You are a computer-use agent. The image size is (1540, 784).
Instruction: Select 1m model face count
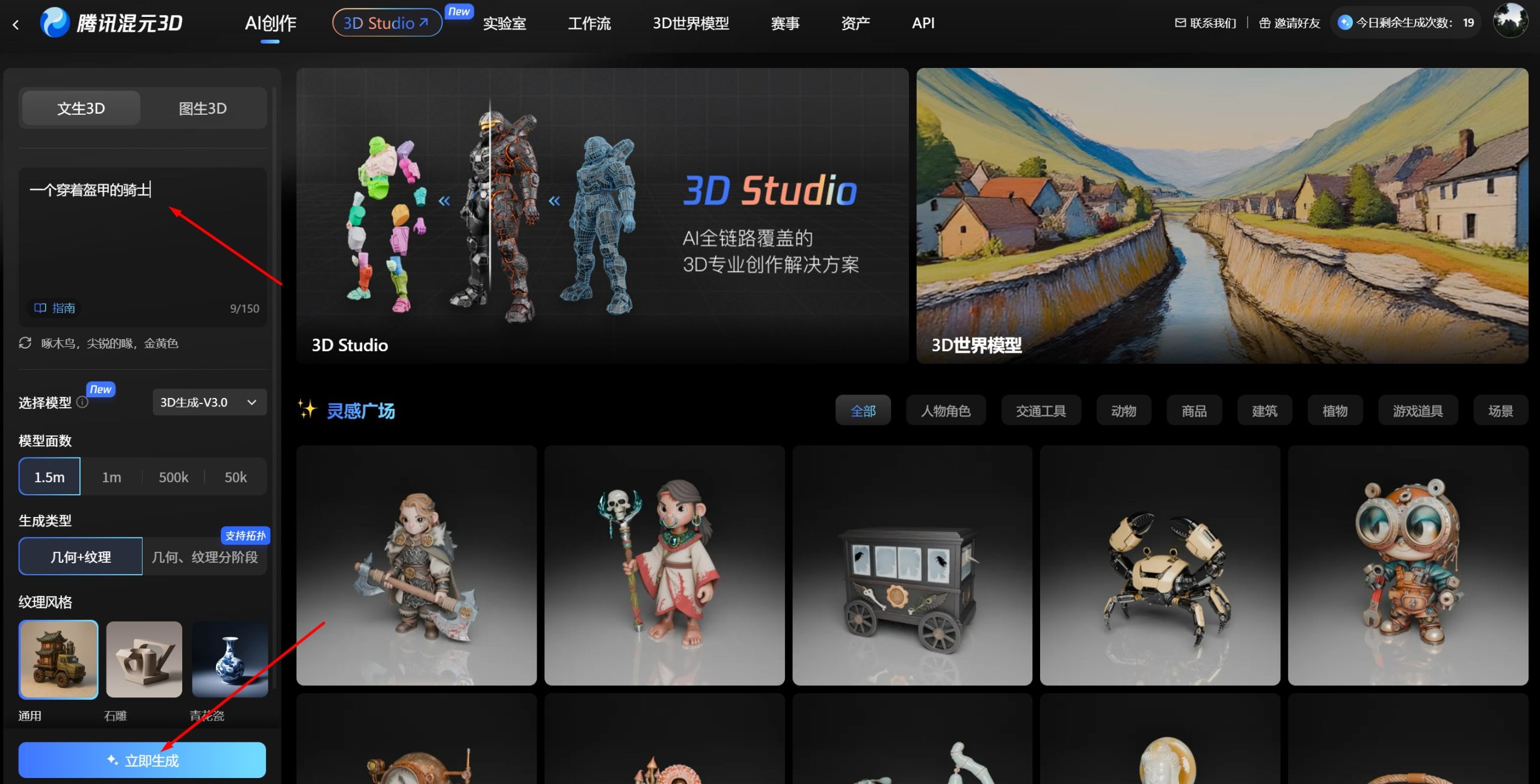[111, 477]
